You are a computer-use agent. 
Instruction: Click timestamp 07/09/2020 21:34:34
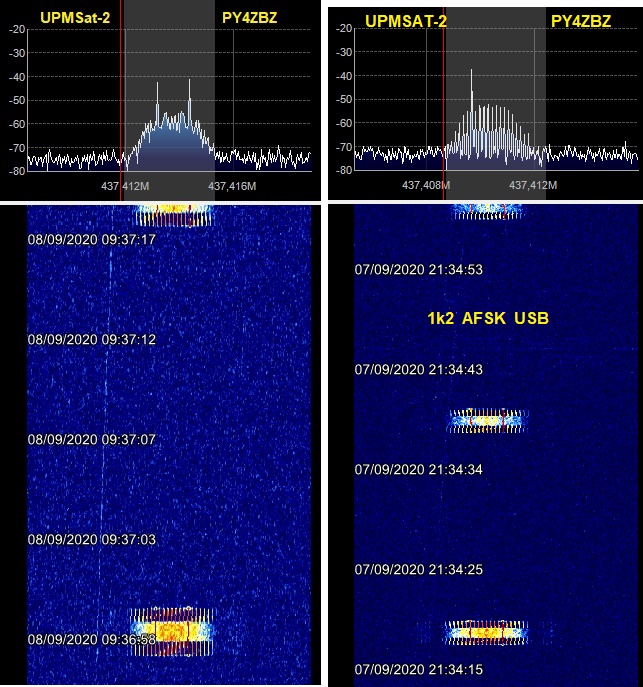(419, 470)
